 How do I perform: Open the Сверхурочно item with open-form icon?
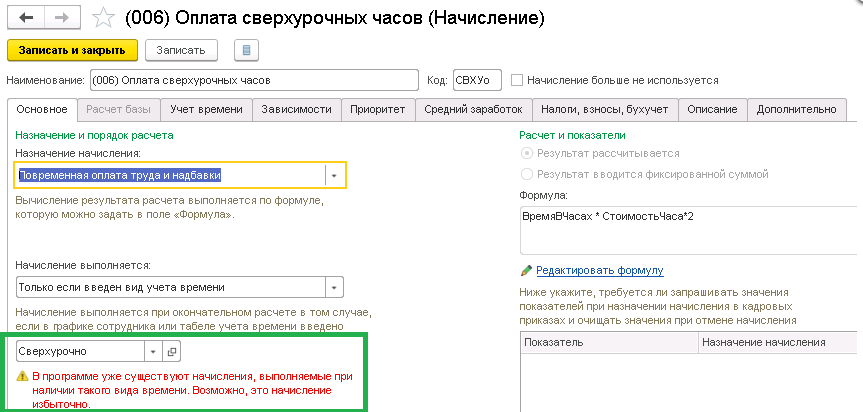[172, 351]
